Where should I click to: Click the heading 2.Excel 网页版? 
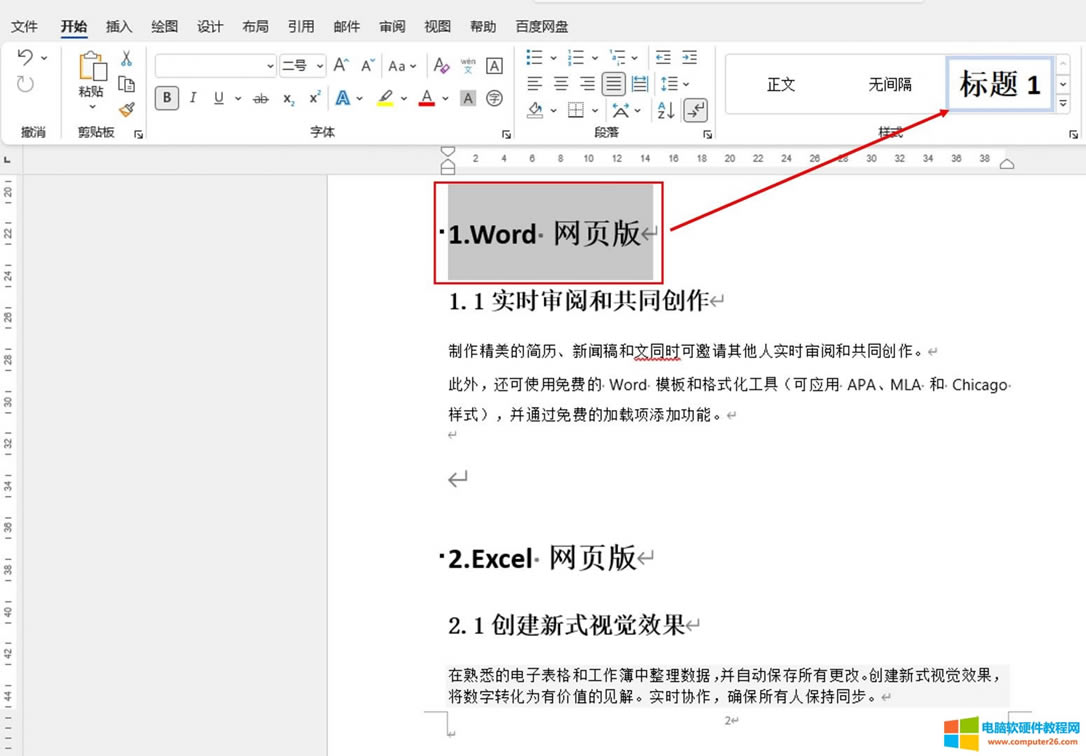[541, 558]
